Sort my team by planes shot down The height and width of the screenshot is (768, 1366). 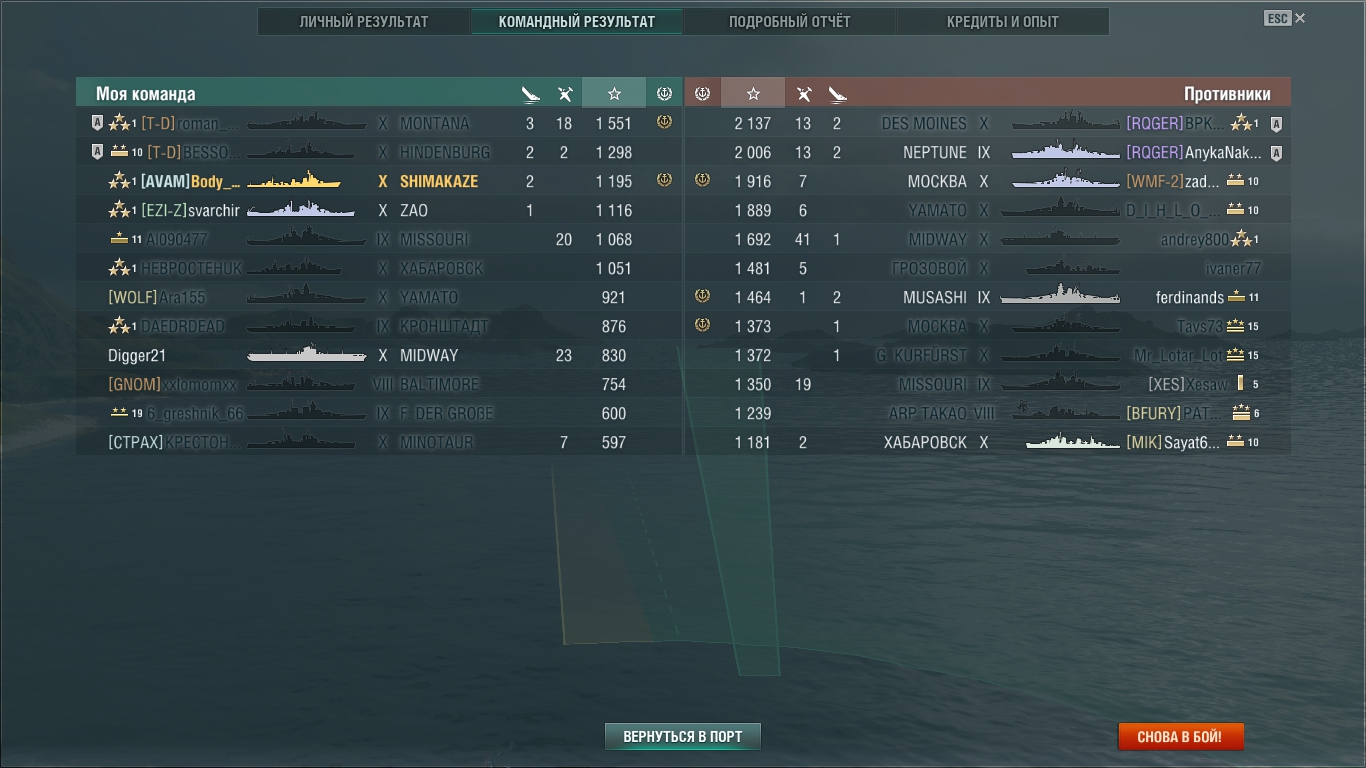[565, 94]
